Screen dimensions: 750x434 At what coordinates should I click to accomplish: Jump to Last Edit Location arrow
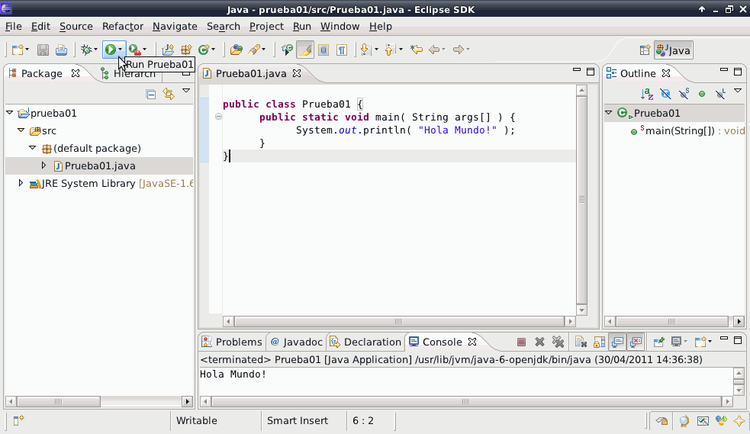[x=417, y=49]
